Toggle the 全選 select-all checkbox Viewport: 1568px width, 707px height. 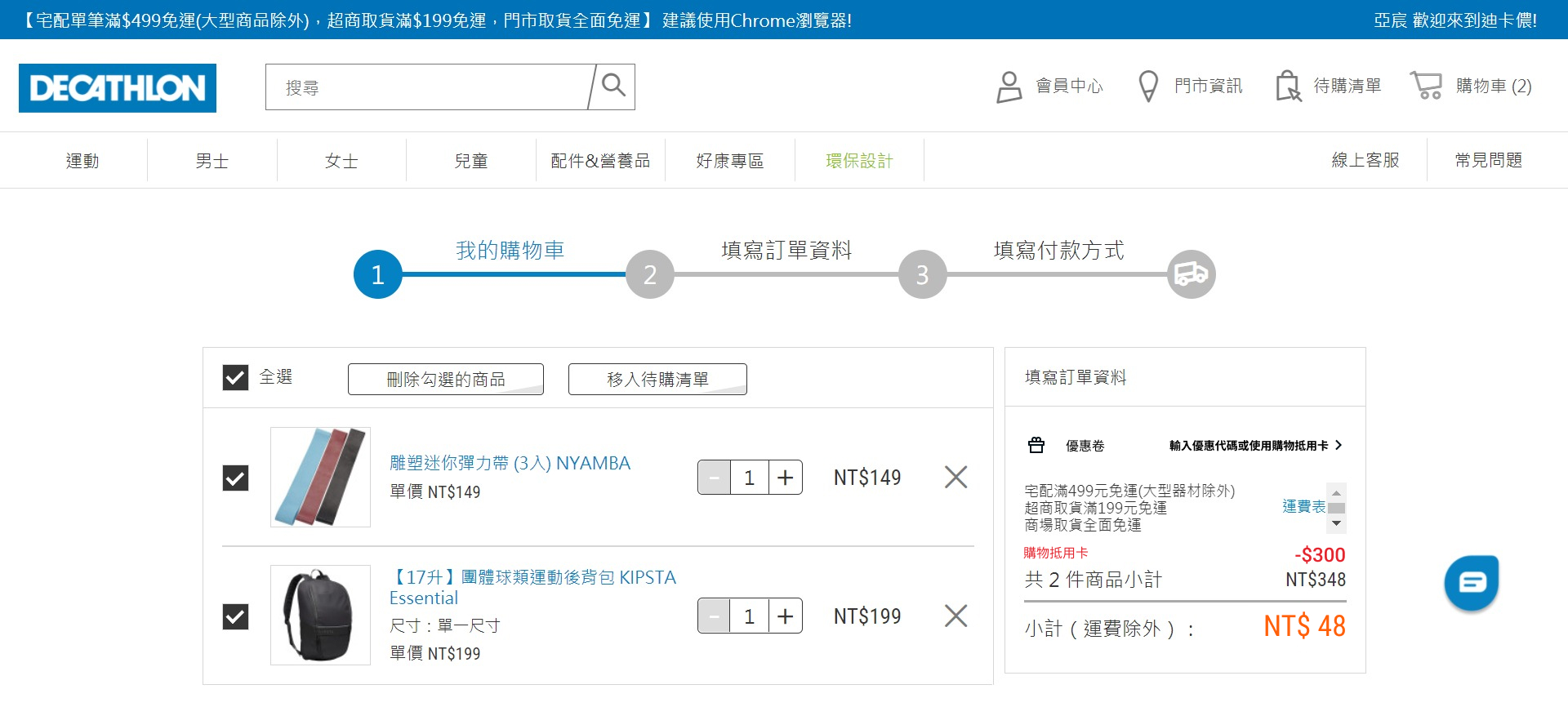click(x=235, y=377)
